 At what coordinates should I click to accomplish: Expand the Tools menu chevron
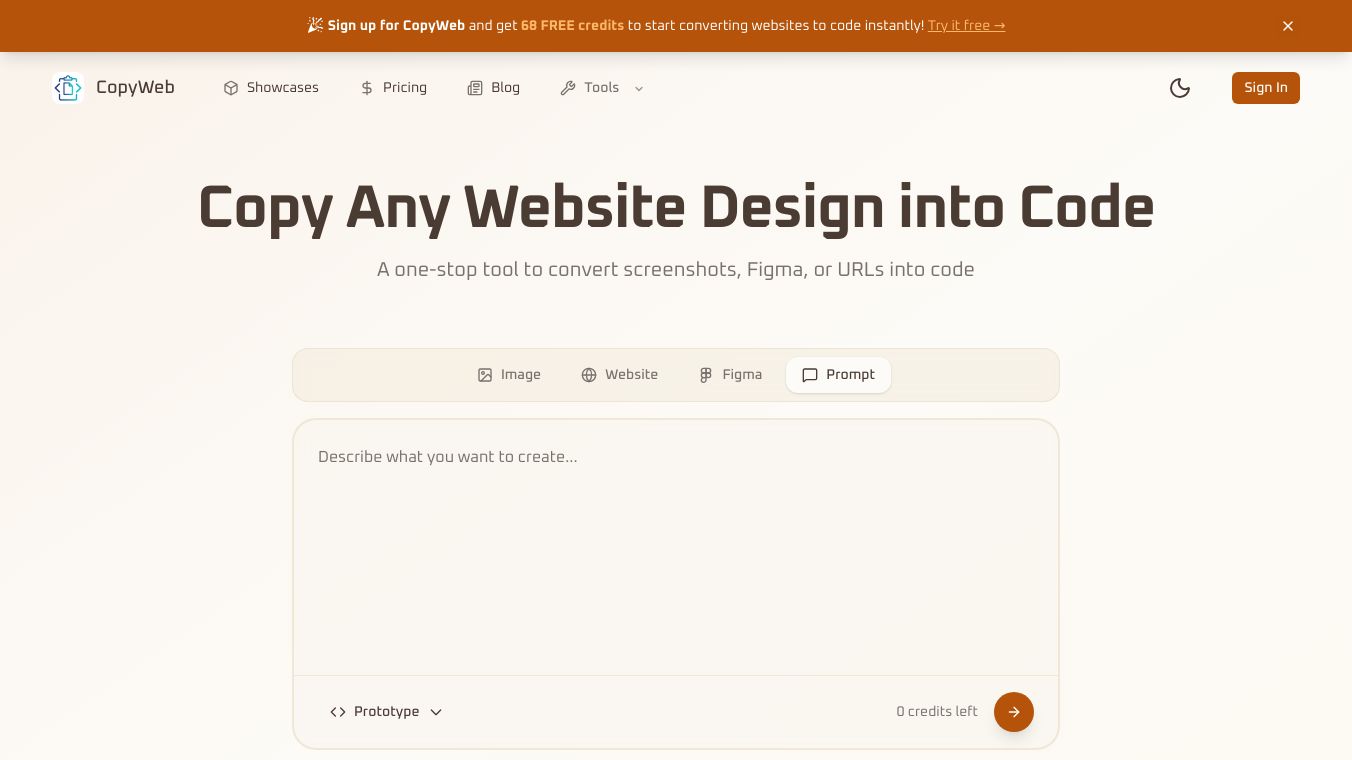(639, 89)
